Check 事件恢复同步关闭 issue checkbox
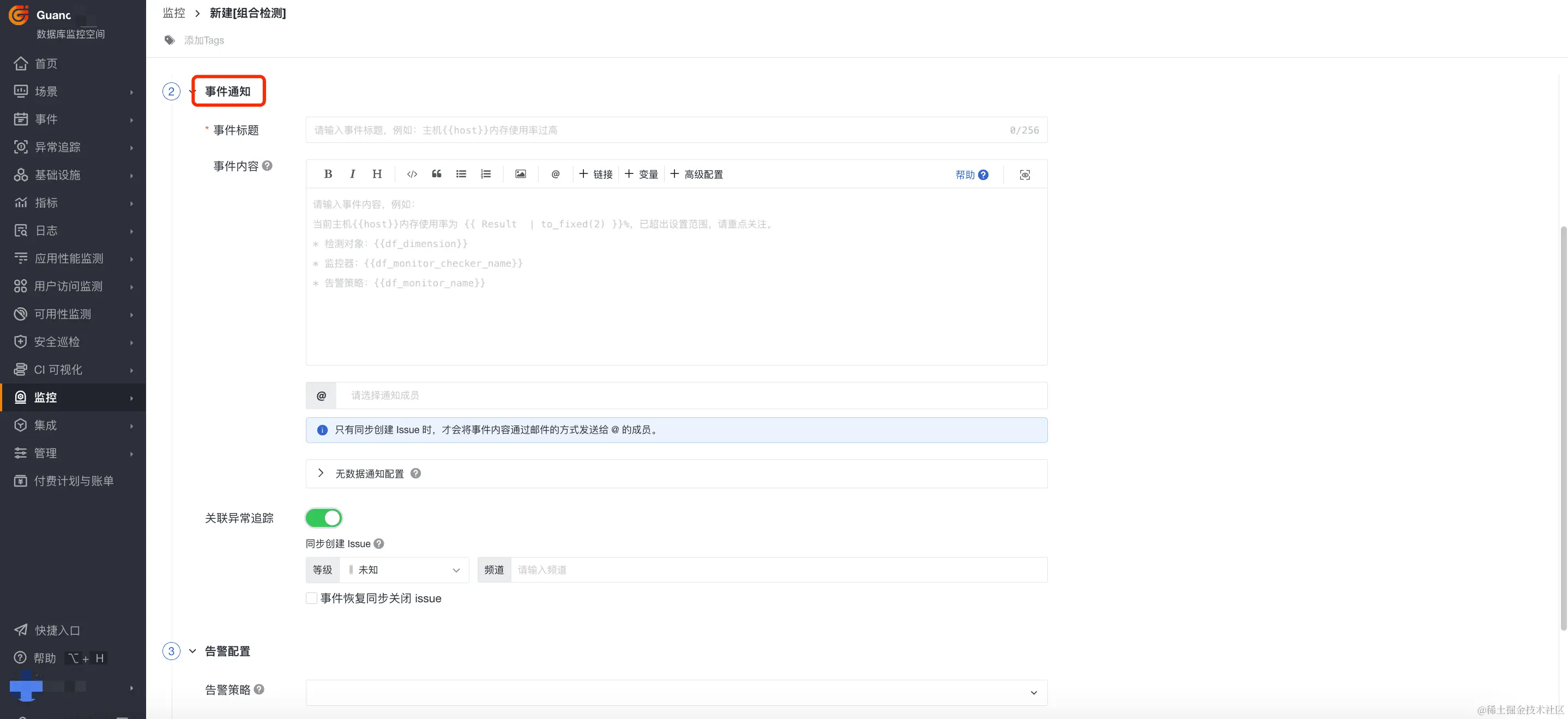Screen dimensions: 1568x719 [x=312, y=598]
